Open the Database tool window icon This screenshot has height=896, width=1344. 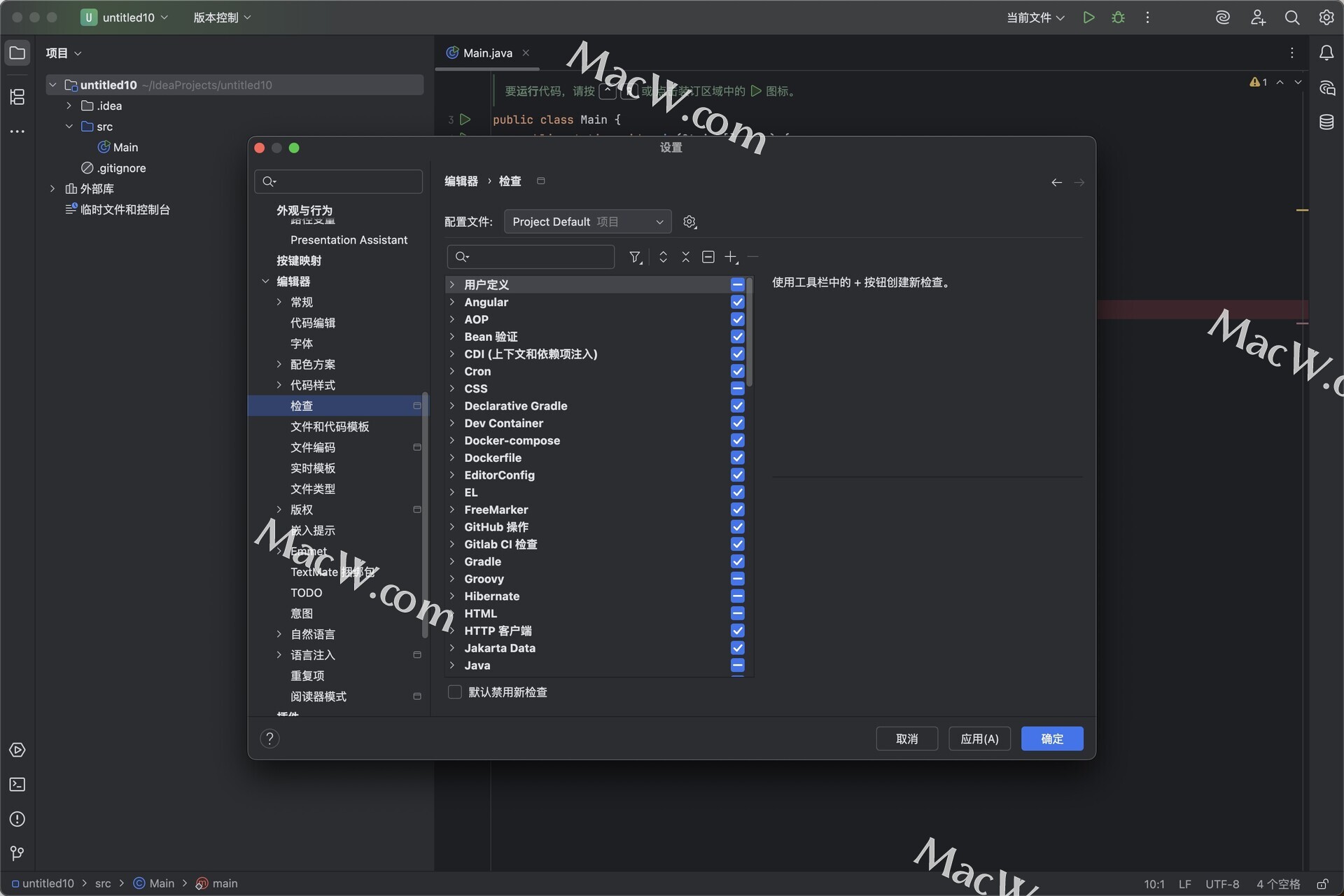[1326, 122]
